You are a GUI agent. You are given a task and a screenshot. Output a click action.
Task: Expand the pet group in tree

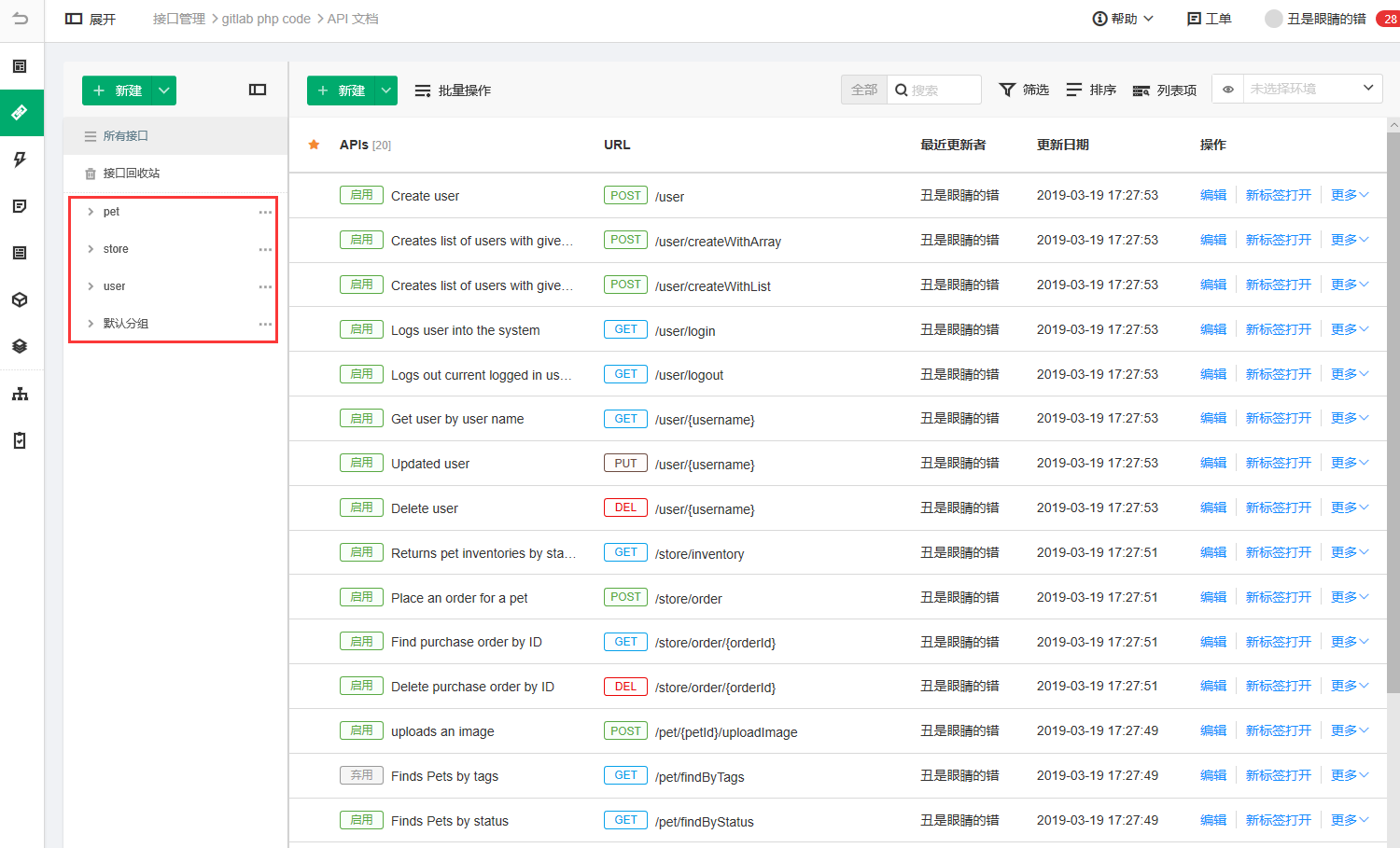pos(91,212)
